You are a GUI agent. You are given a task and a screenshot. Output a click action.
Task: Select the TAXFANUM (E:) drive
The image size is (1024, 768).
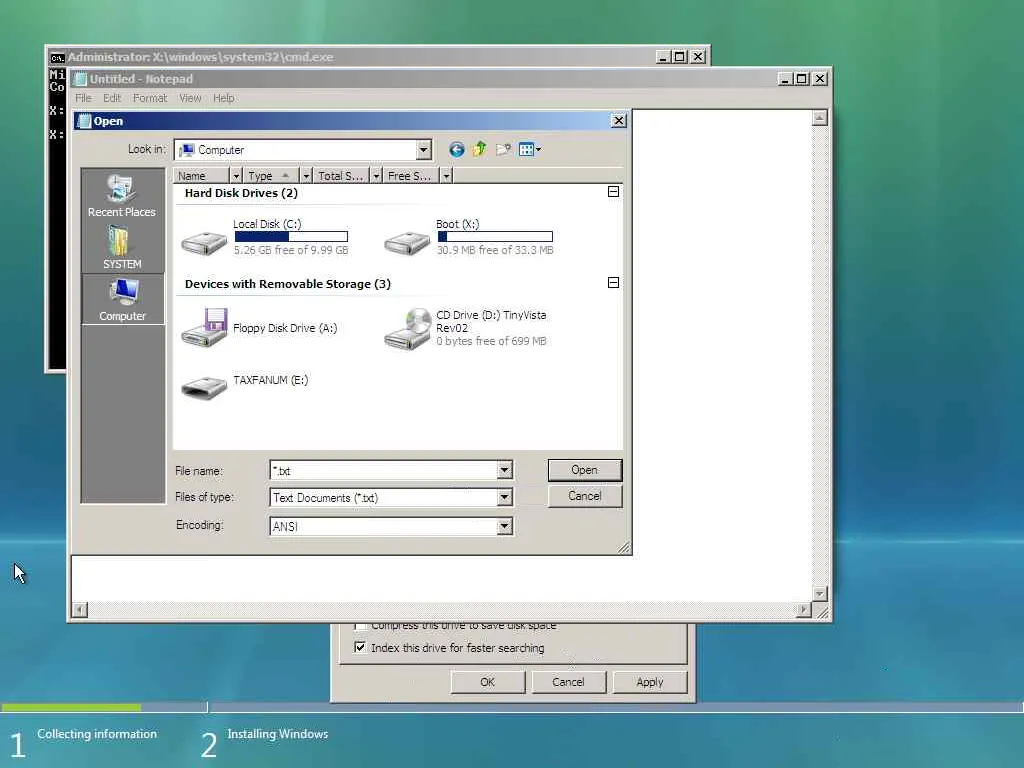point(245,385)
